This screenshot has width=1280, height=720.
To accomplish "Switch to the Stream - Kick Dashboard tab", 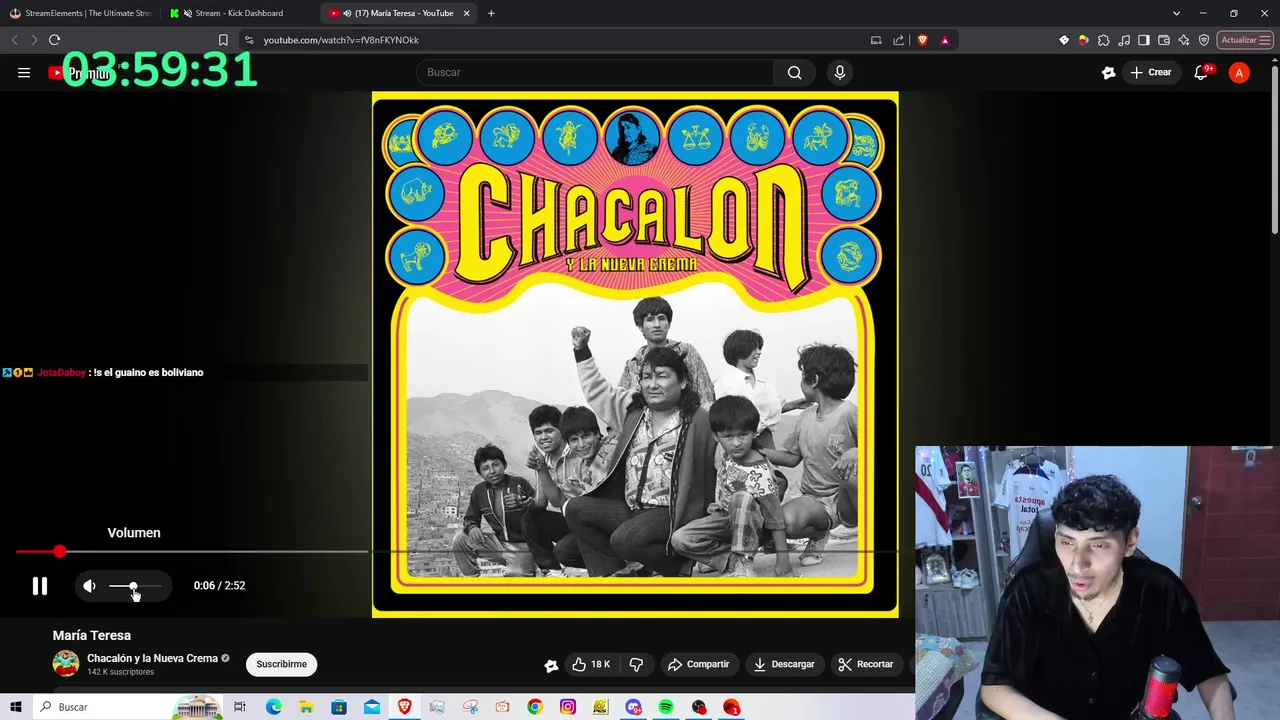I will pos(238,13).
